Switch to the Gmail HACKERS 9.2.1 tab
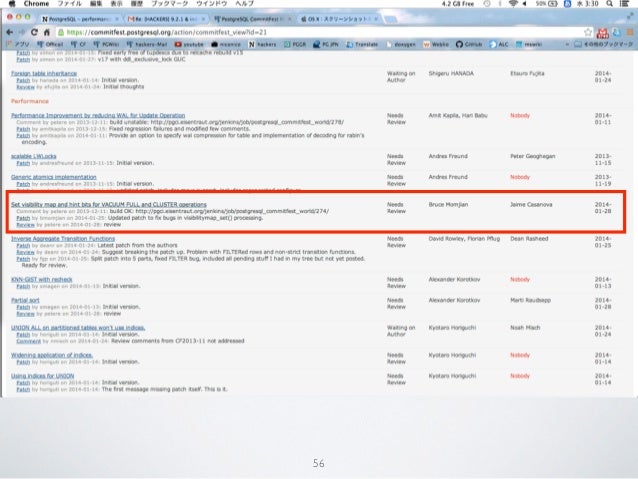 pos(164,19)
